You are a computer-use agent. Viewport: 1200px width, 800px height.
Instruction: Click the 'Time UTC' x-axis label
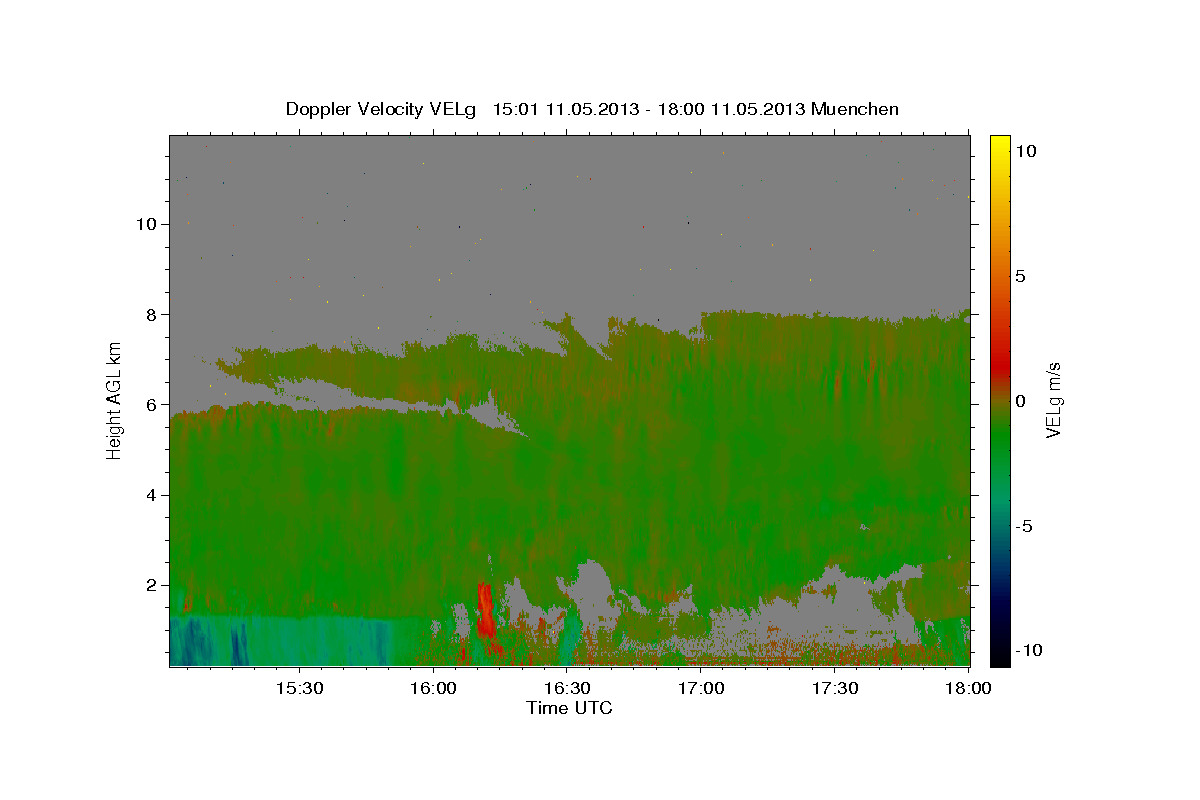(x=569, y=708)
